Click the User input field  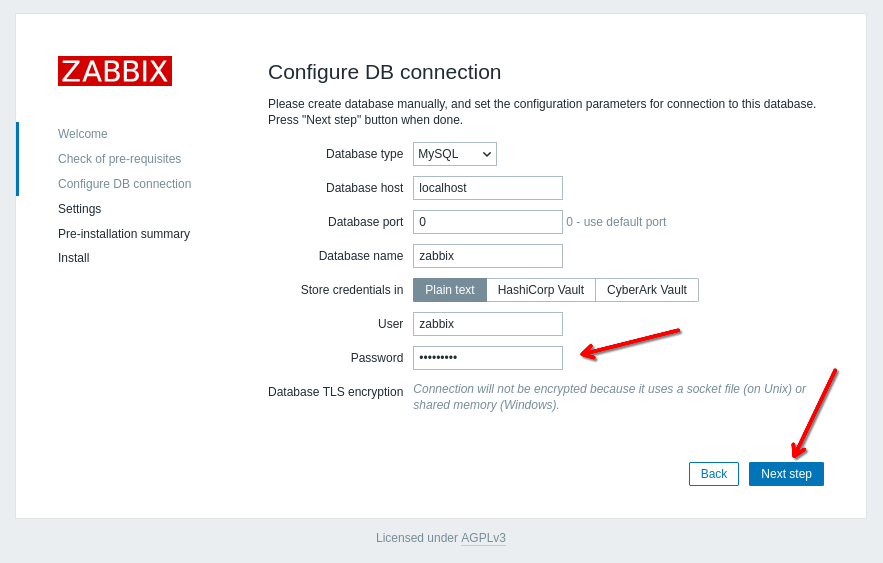click(487, 324)
